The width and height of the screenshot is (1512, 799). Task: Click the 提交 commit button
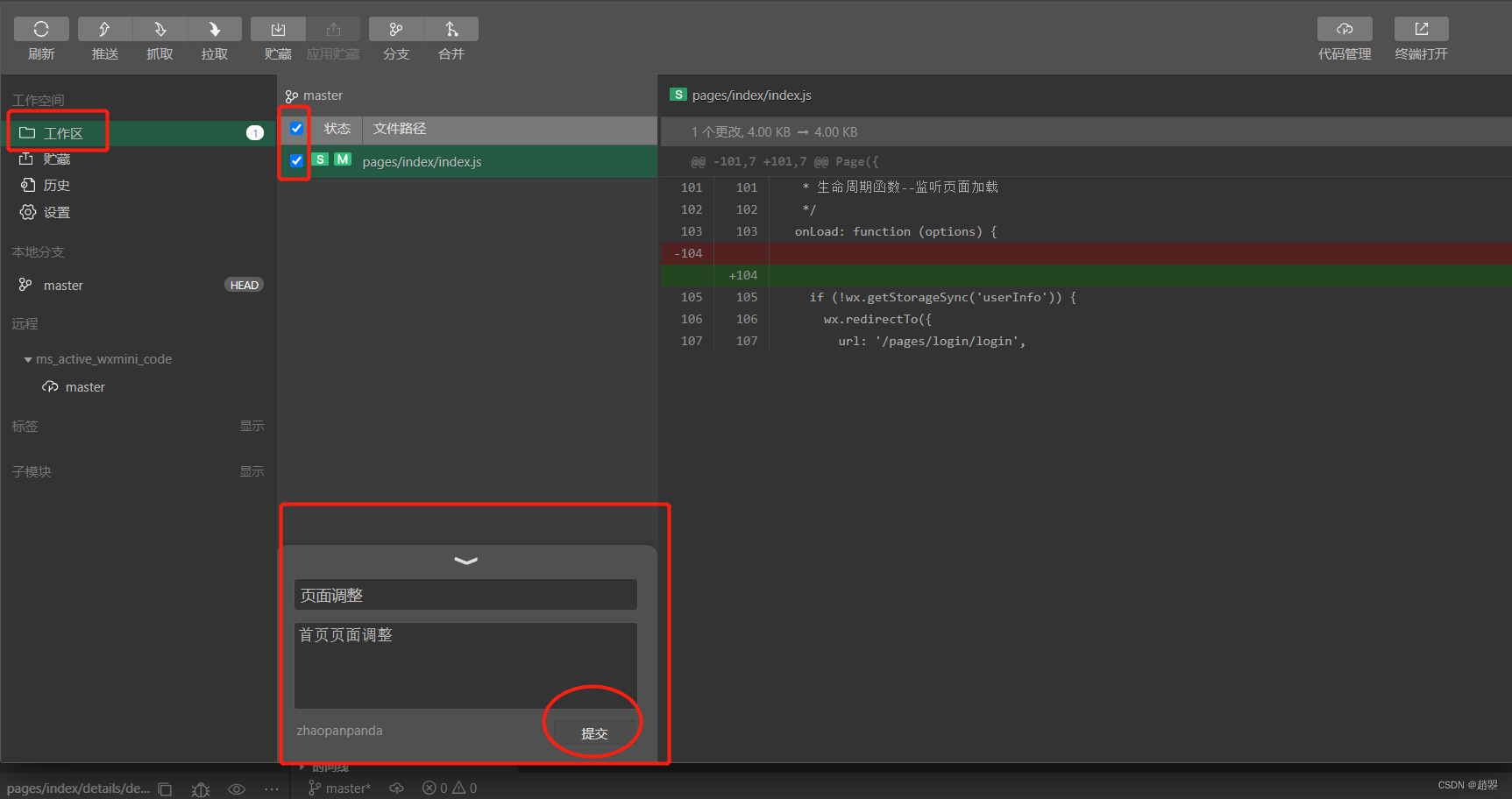point(593,733)
